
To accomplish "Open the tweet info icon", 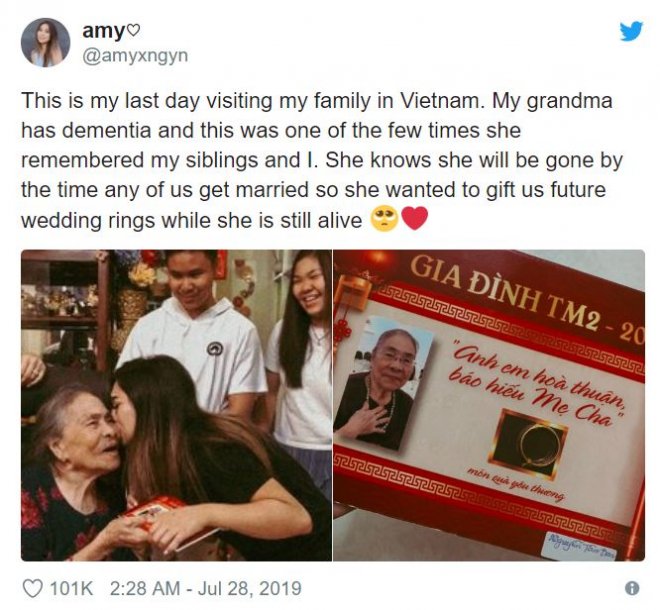I will pos(632,588).
